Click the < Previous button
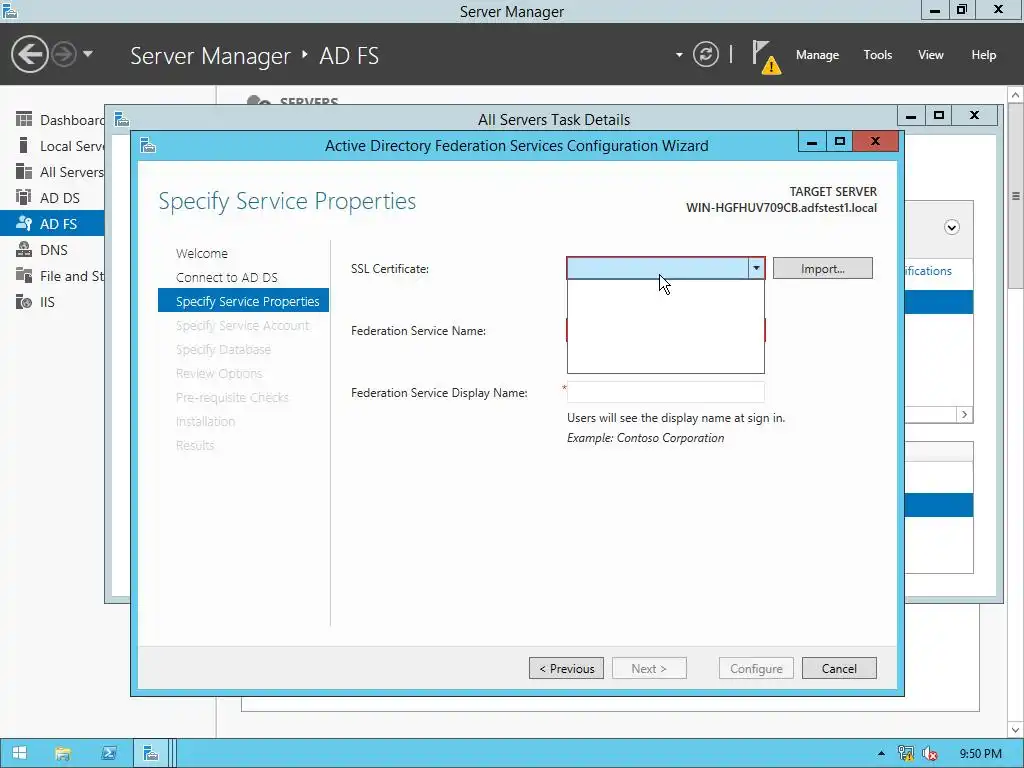This screenshot has height=768, width=1024. [x=566, y=668]
